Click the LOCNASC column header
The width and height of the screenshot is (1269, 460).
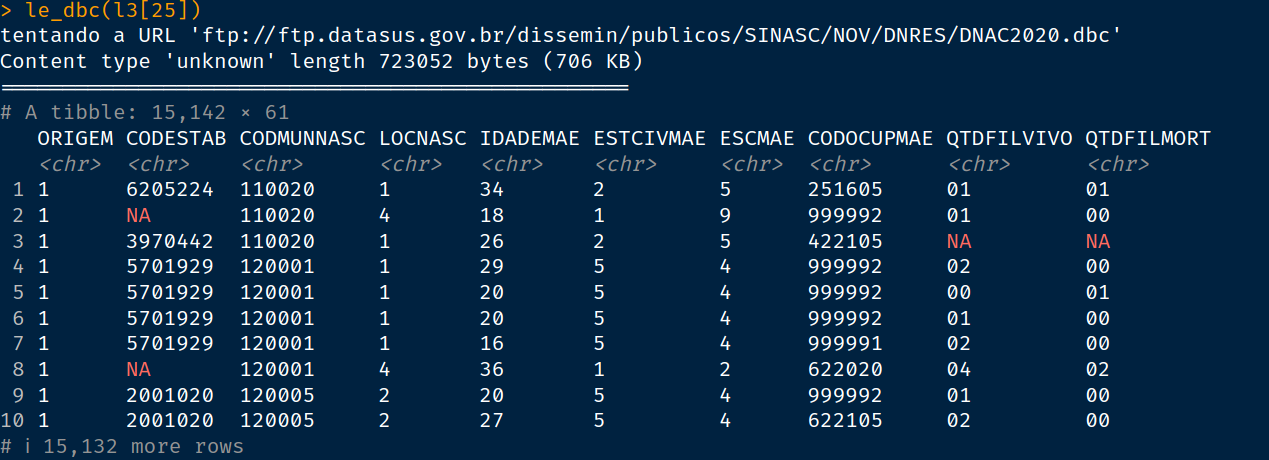click(423, 138)
